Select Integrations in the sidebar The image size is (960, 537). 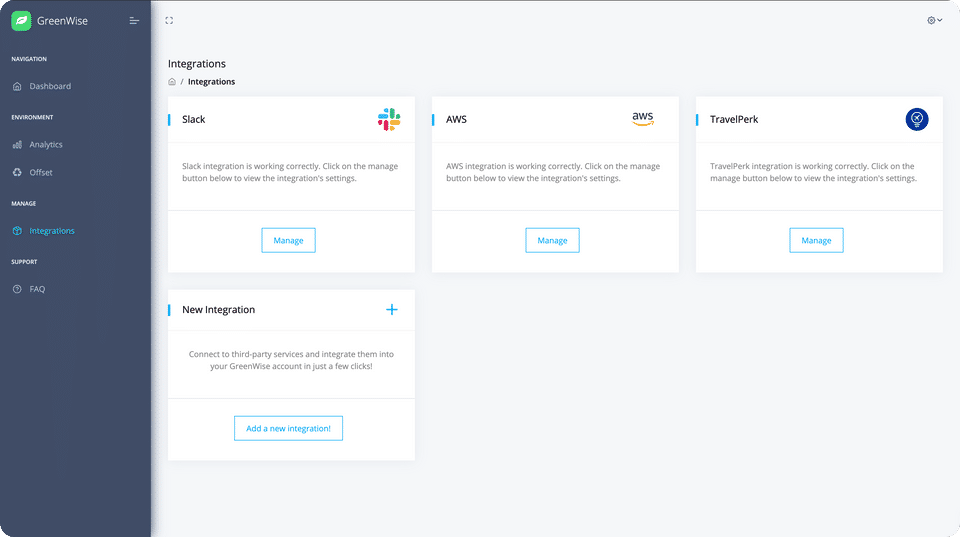coord(52,231)
